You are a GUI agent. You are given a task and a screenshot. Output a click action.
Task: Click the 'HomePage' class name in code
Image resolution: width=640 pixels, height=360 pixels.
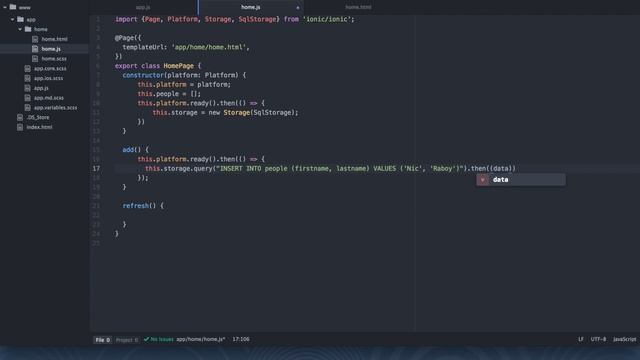pos(178,66)
